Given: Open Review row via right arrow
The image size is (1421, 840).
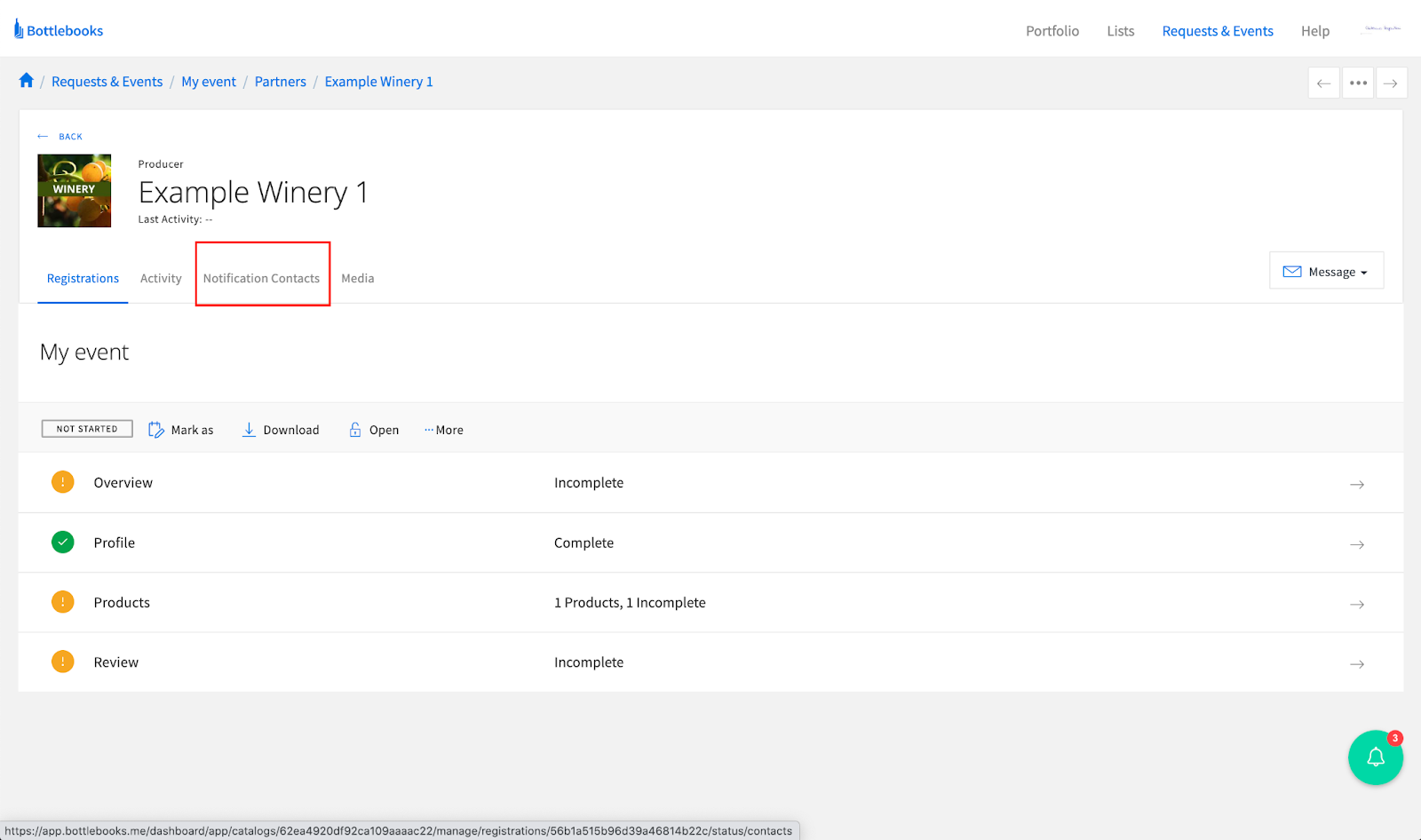Looking at the screenshot, I should pyautogui.click(x=1357, y=664).
